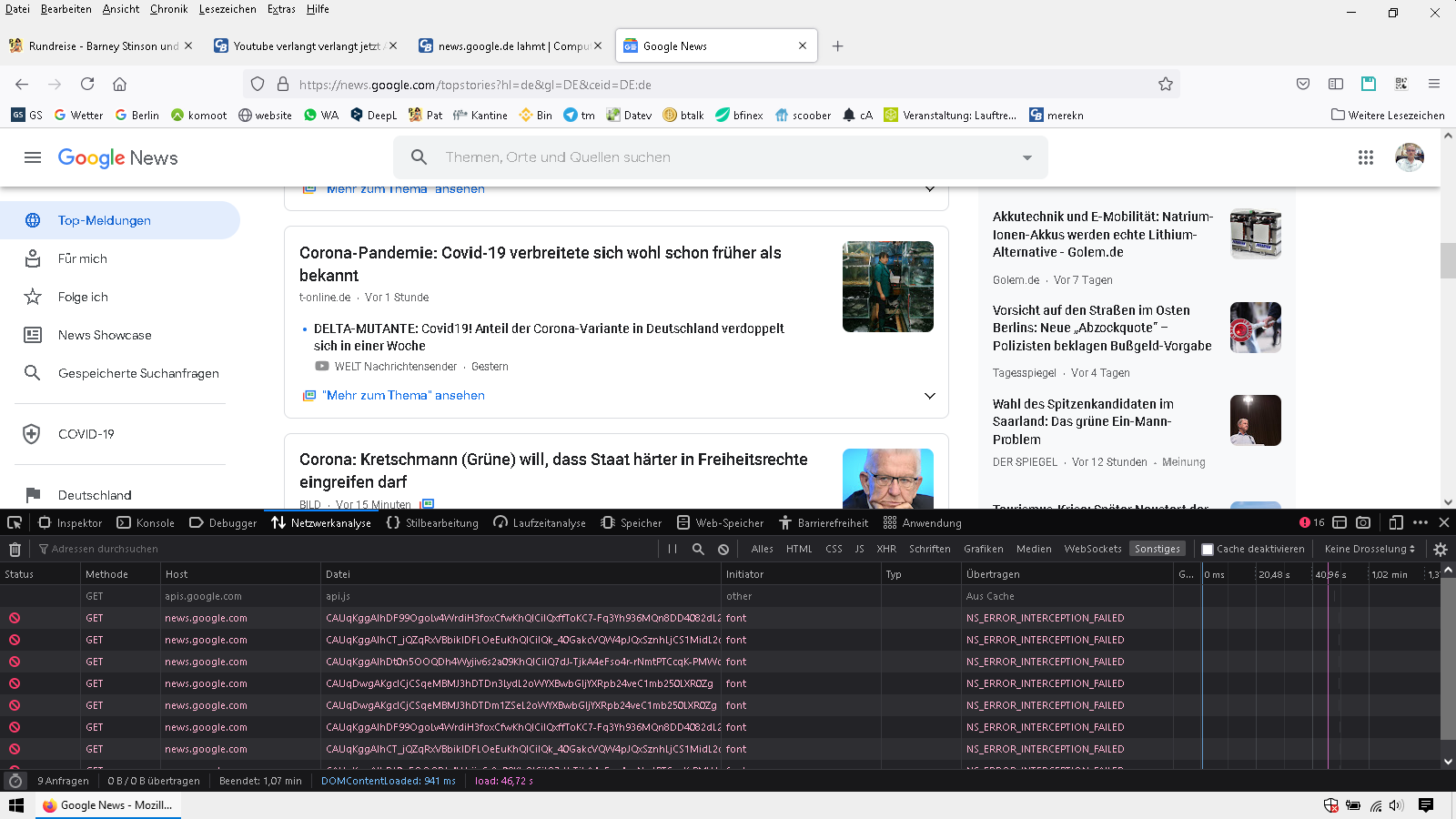Expand the partially hidden top story card

click(929, 189)
